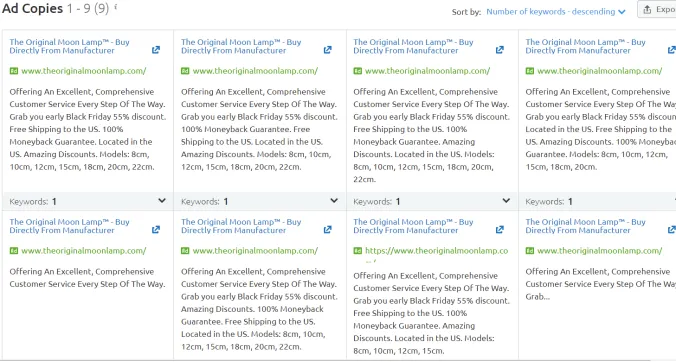Click 'Keywords: 1' label under second top-row card
Viewport: 676px width, 362px height.
(204, 201)
